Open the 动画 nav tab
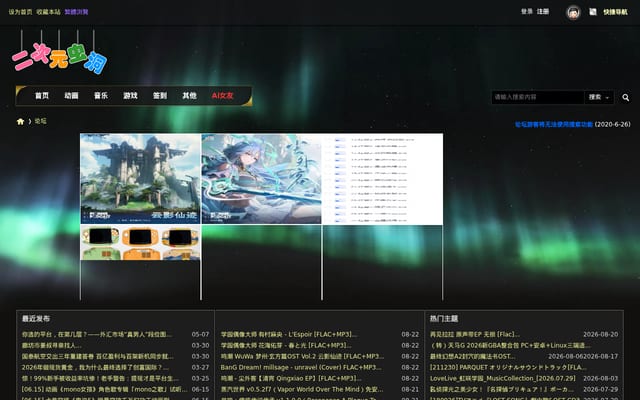 [71, 96]
